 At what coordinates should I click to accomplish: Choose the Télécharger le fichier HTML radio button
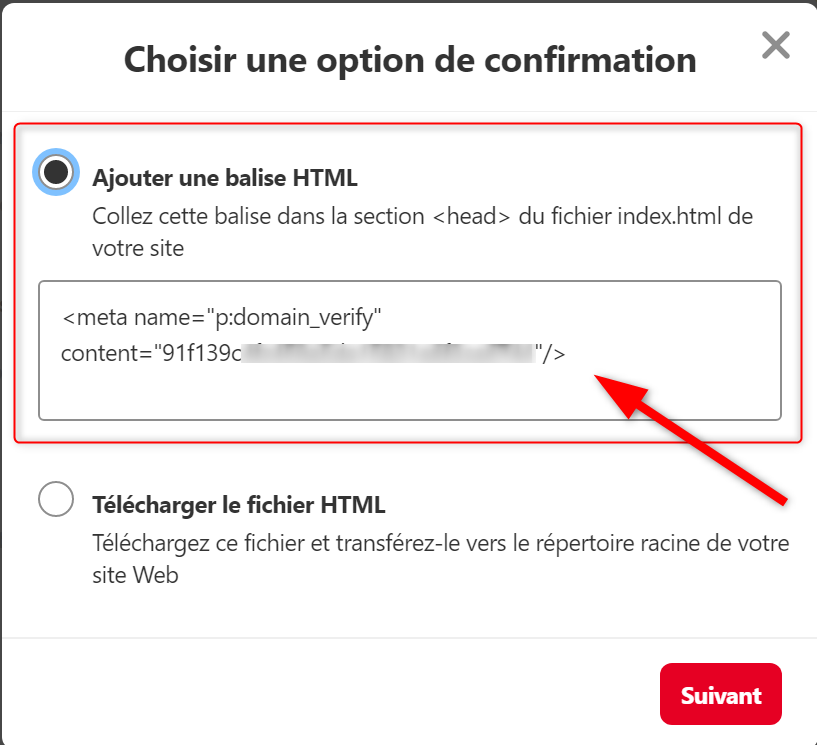(56, 499)
